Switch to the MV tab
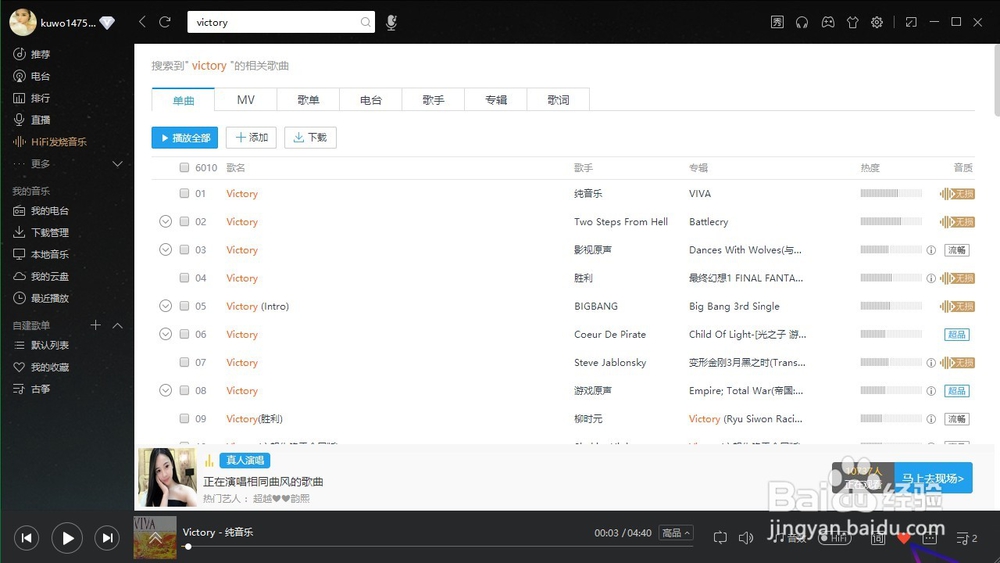 pyautogui.click(x=246, y=99)
